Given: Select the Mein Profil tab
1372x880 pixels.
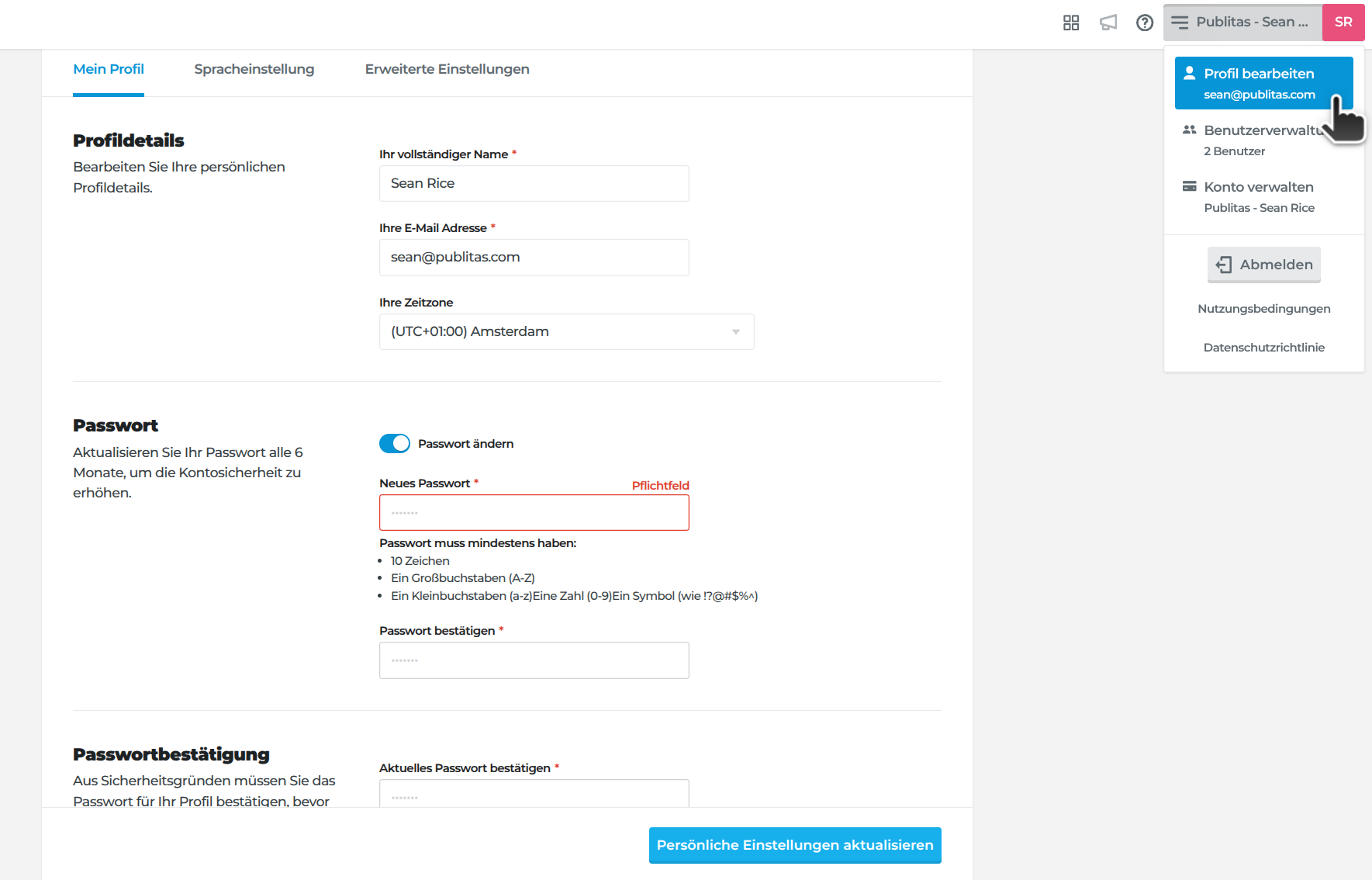Looking at the screenshot, I should [109, 69].
